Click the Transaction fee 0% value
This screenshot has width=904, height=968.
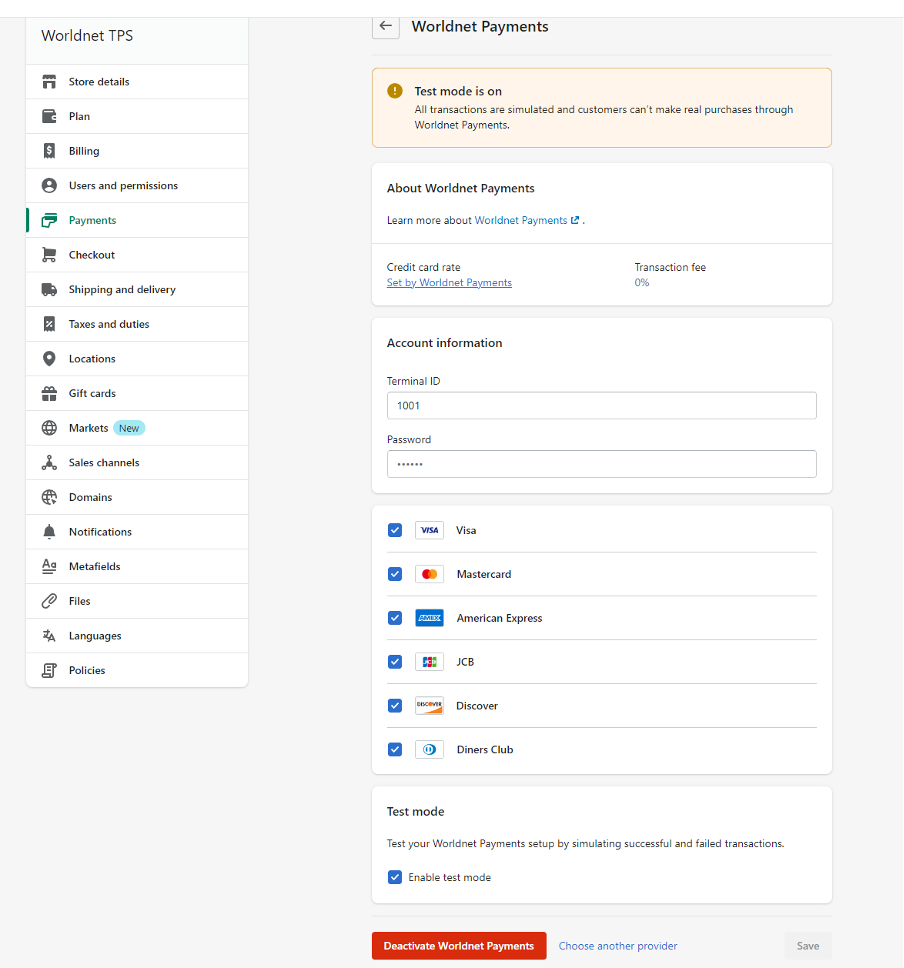(x=642, y=283)
